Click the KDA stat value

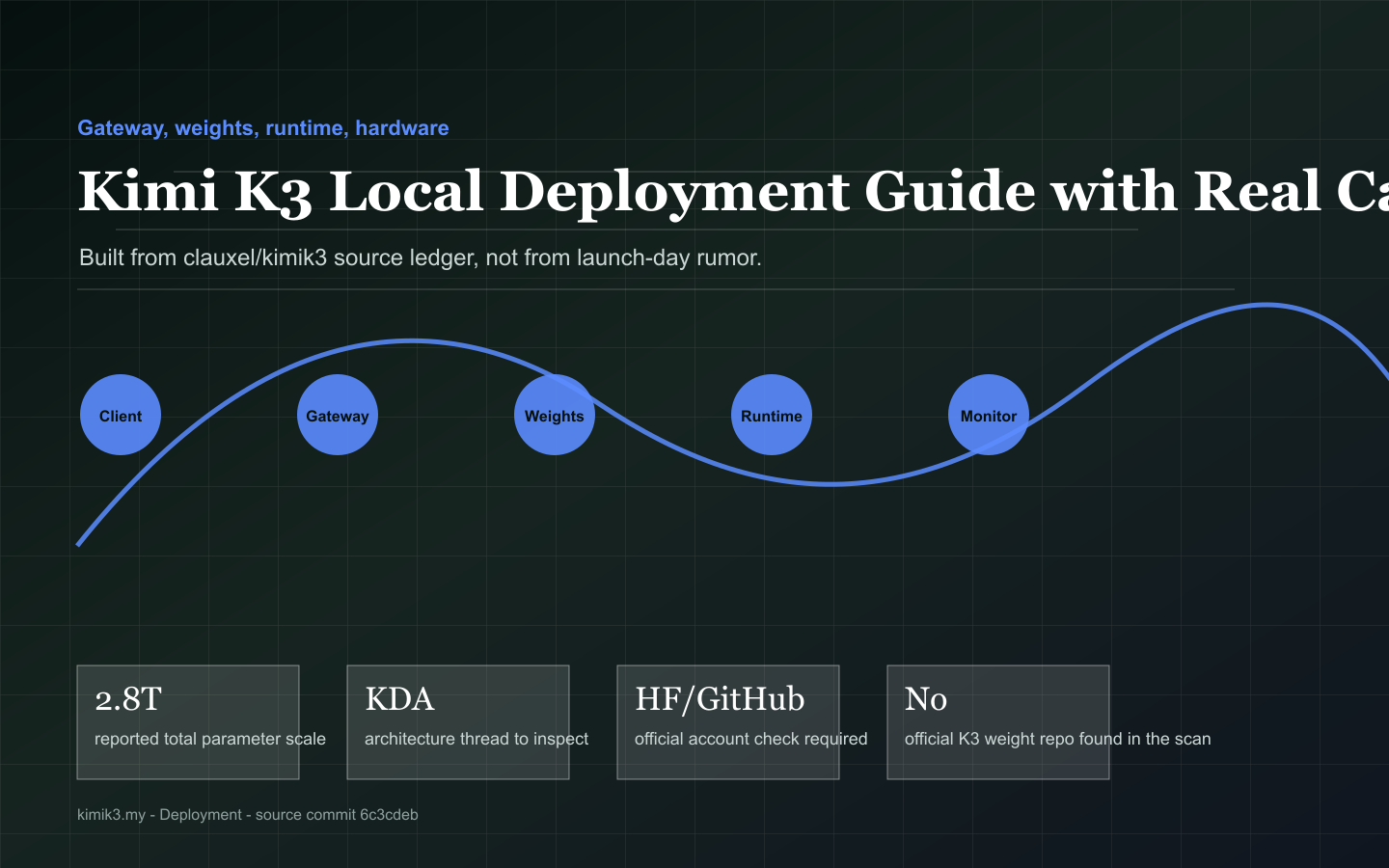tap(399, 698)
